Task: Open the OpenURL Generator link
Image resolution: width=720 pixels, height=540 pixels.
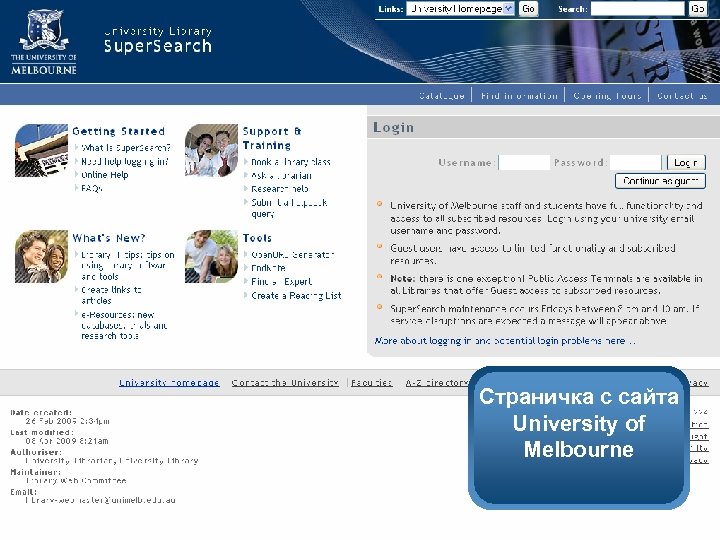Action: [x=292, y=254]
